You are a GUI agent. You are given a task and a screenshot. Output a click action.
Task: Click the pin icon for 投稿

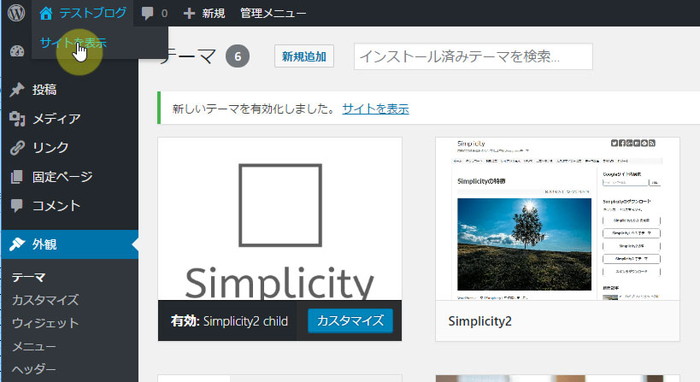(x=17, y=90)
